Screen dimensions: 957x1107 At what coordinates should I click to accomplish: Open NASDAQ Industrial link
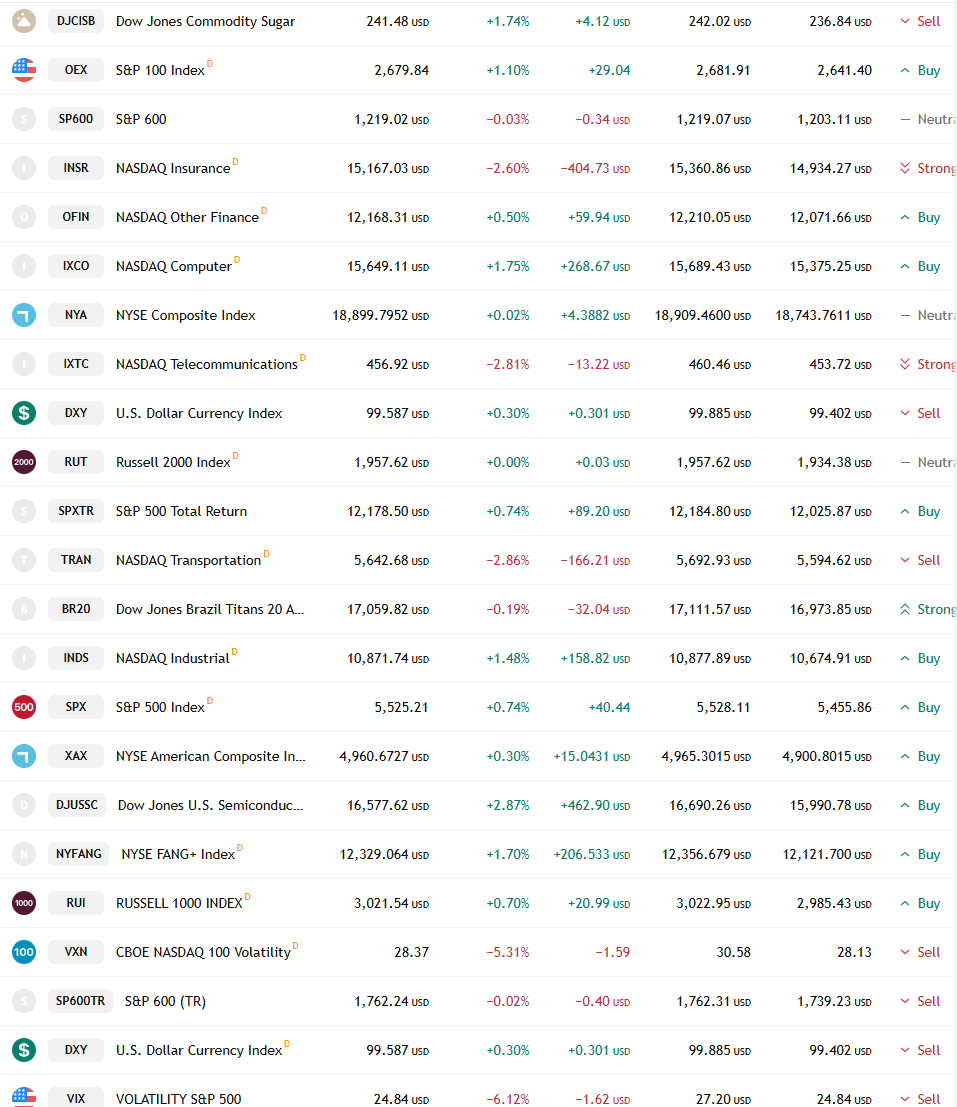point(173,659)
